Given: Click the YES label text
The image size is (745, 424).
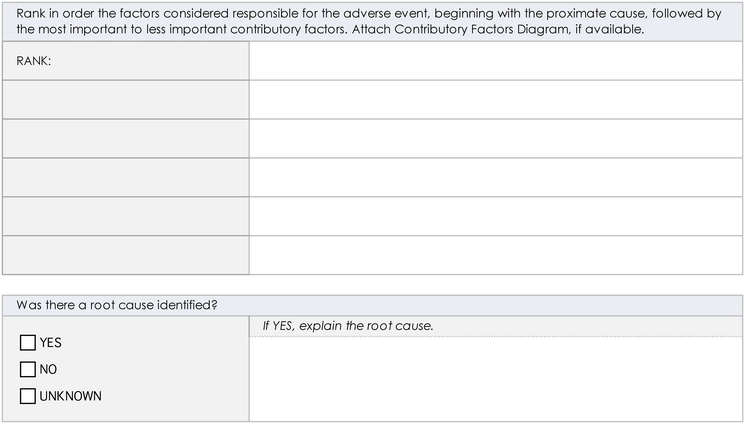Looking at the screenshot, I should point(50,343).
